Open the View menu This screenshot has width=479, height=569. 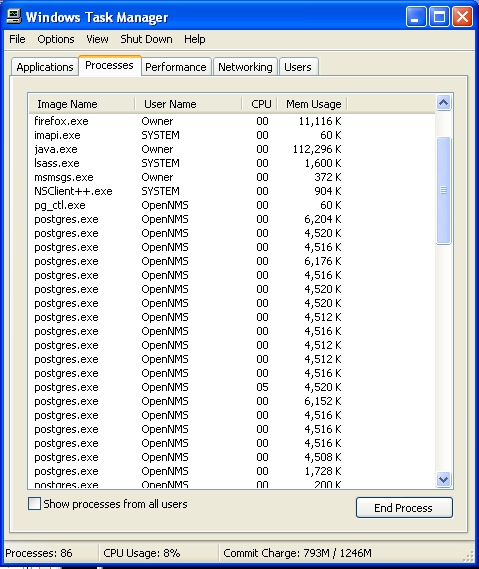coord(97,39)
